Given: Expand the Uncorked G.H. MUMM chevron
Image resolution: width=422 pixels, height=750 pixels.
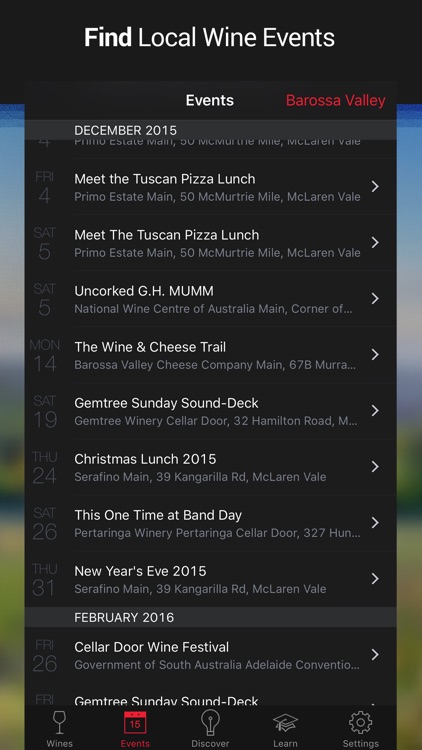Looking at the screenshot, I should 375,298.
